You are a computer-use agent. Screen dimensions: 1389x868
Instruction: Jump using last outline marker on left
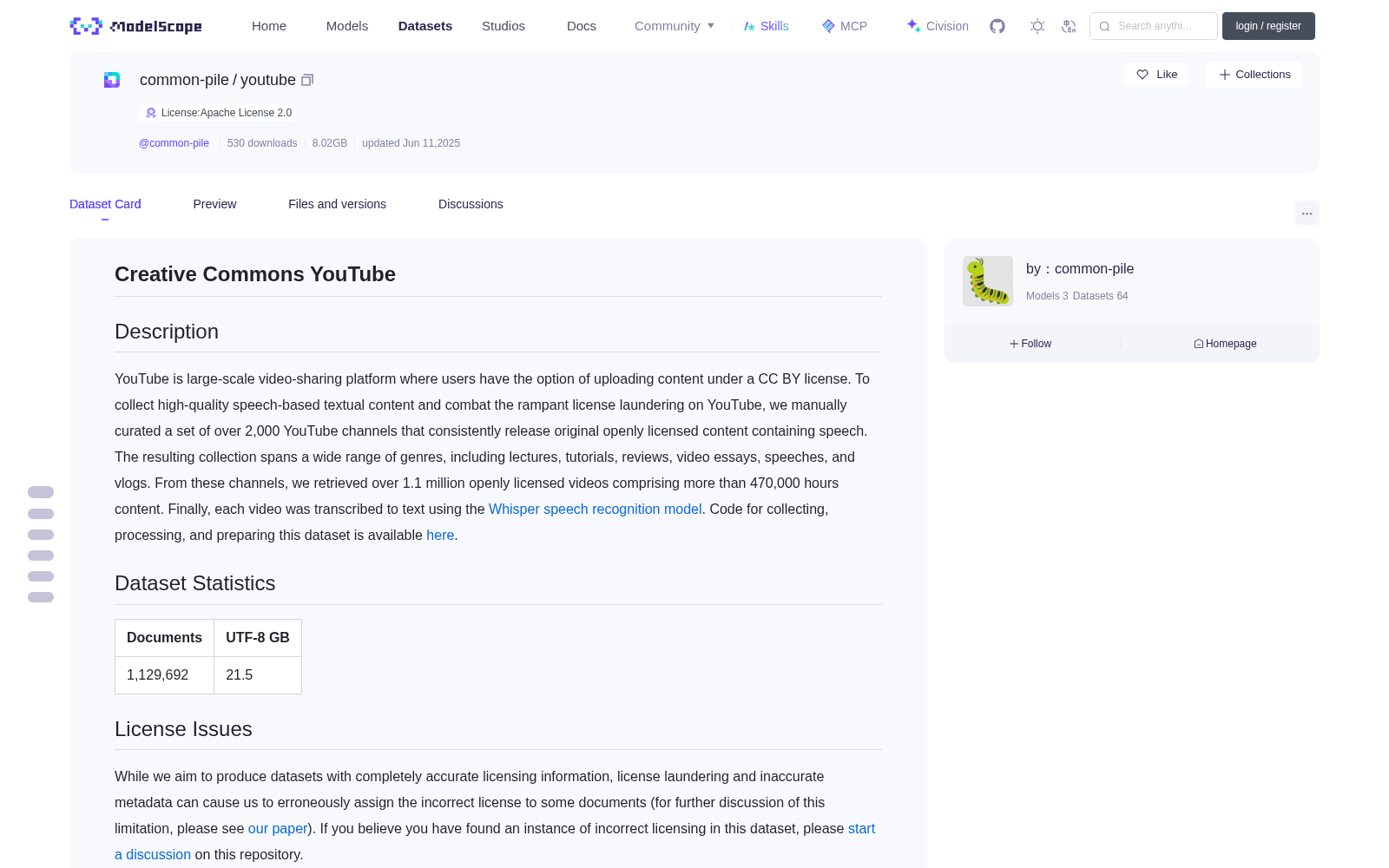click(x=41, y=597)
